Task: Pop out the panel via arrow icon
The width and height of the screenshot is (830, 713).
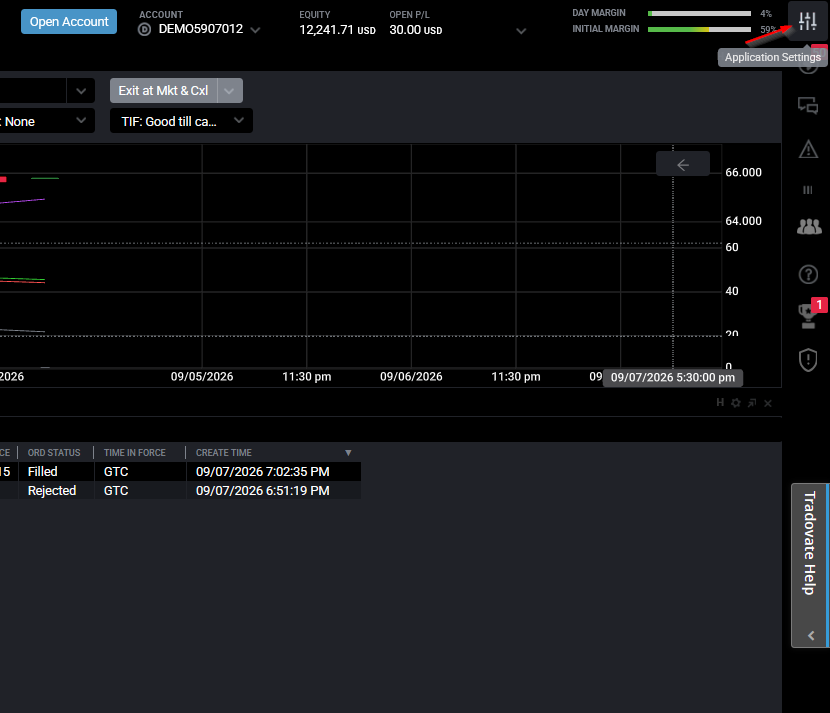Action: click(x=752, y=403)
